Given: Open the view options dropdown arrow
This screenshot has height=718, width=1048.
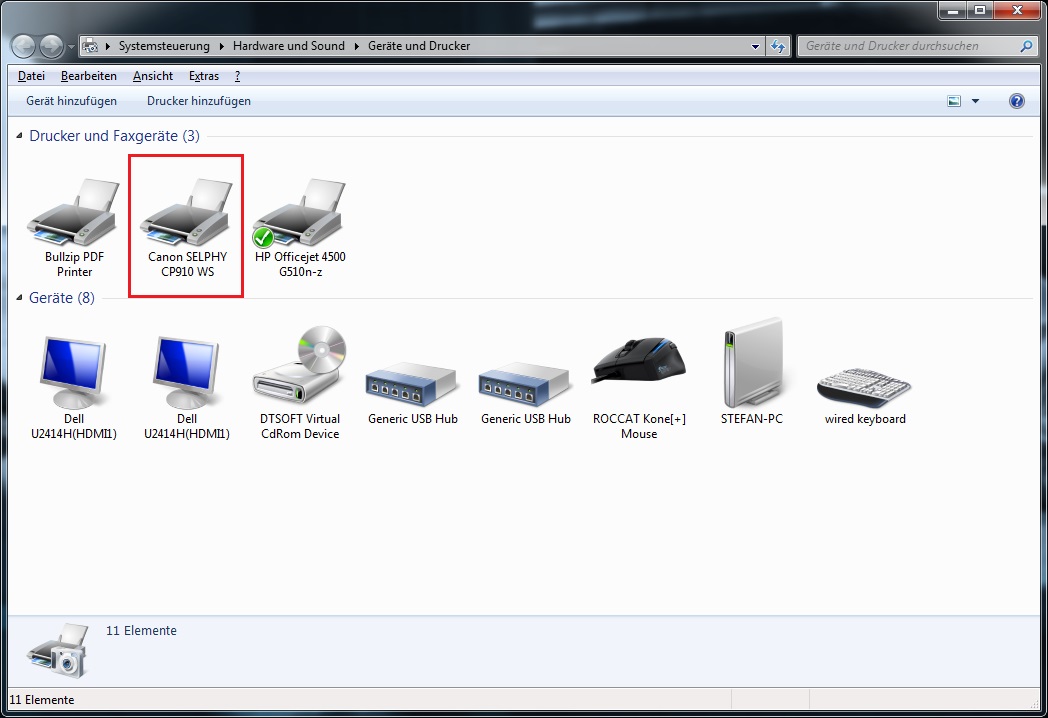Looking at the screenshot, I should click(x=975, y=101).
